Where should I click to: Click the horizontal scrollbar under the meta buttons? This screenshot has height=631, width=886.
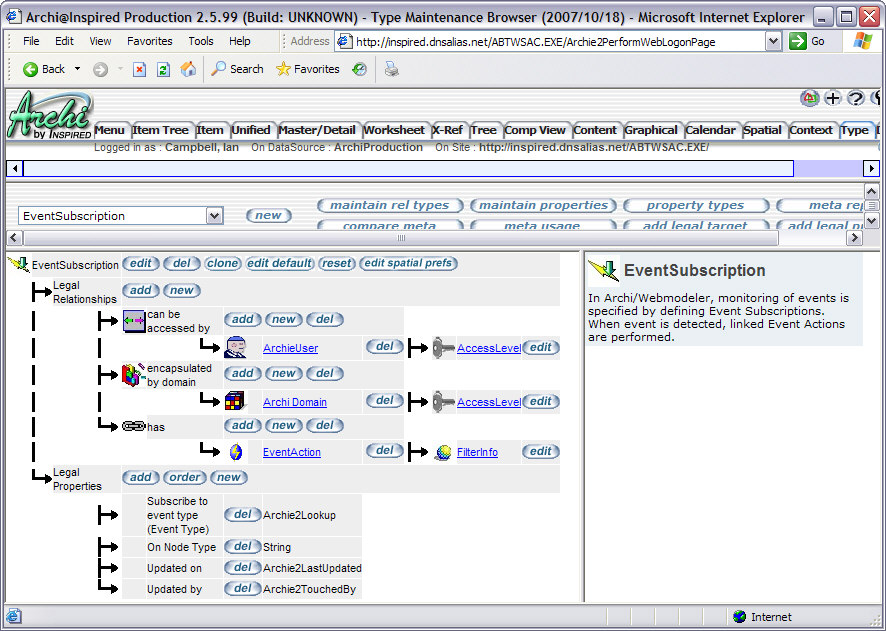[x=400, y=238]
